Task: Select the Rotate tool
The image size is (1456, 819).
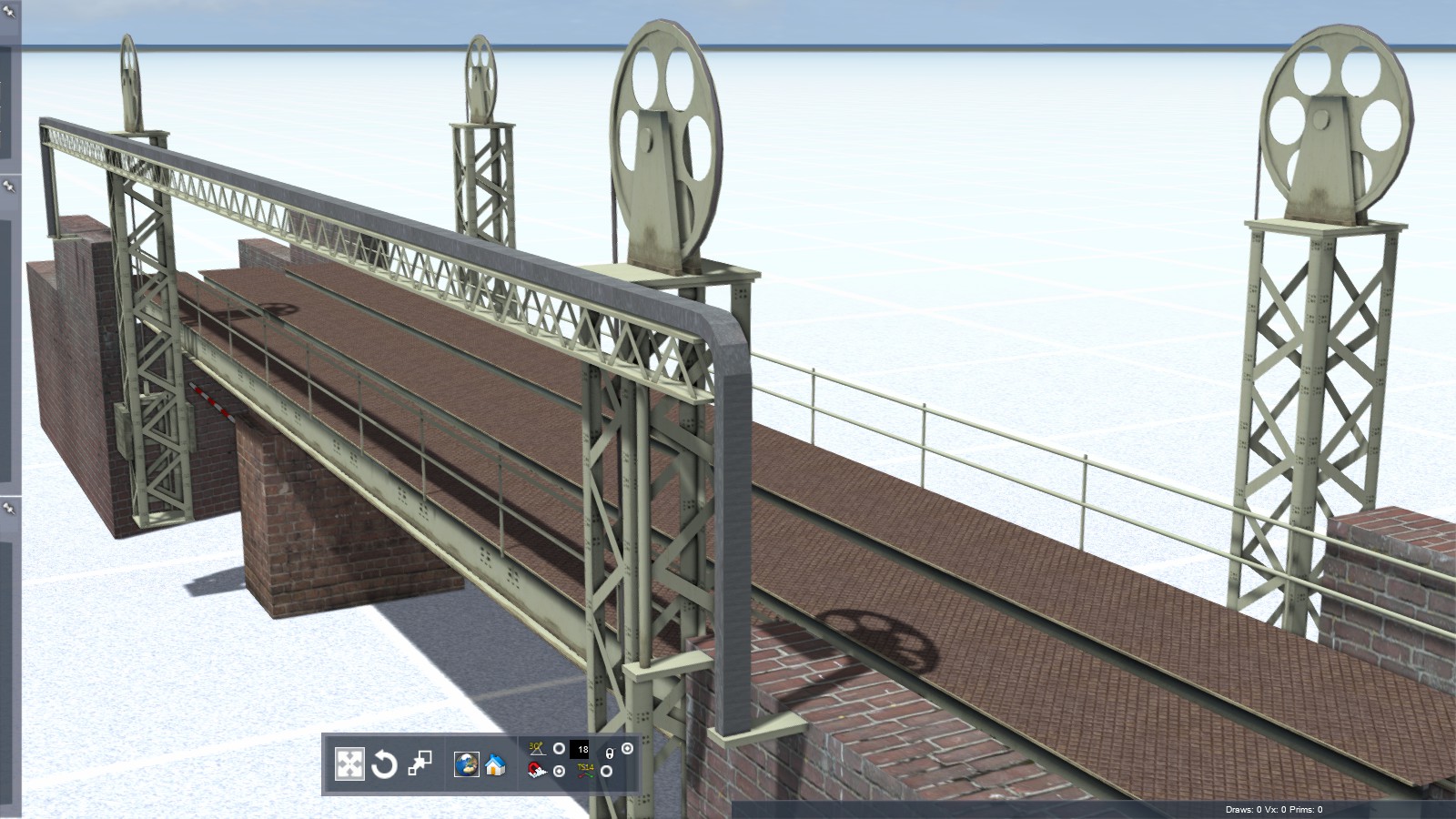Action: (x=384, y=764)
